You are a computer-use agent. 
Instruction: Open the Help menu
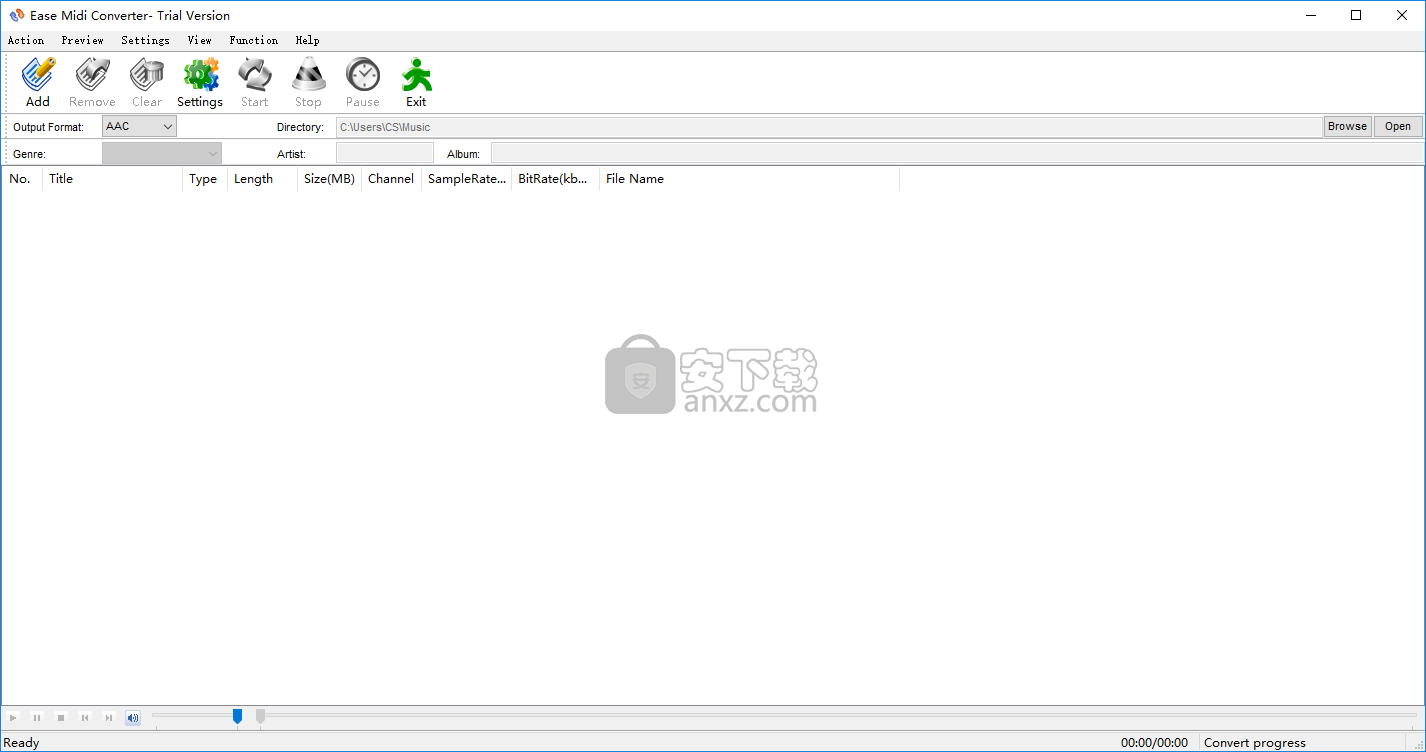click(x=307, y=40)
